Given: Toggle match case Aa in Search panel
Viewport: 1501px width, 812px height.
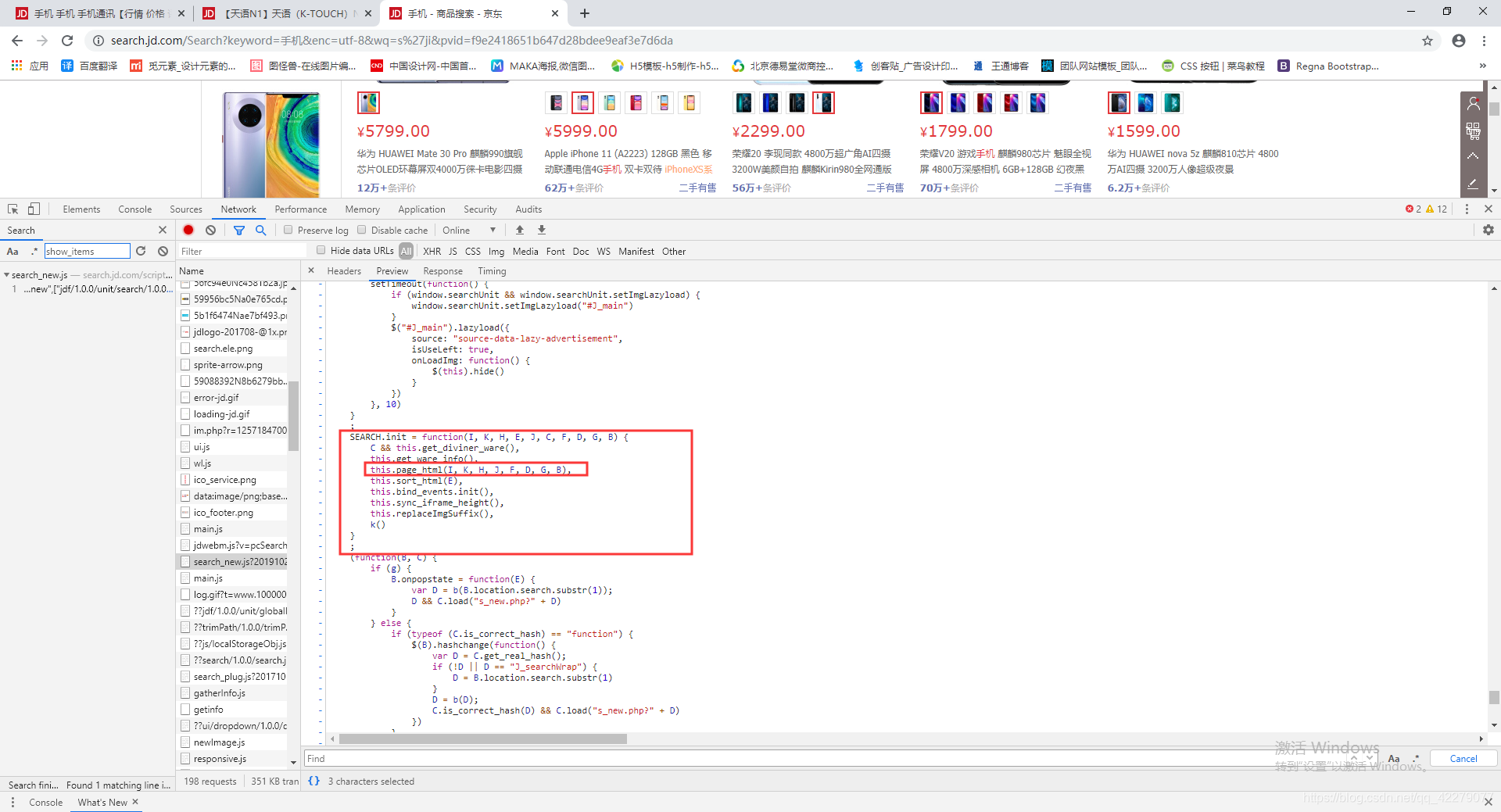Looking at the screenshot, I should pos(13,251).
